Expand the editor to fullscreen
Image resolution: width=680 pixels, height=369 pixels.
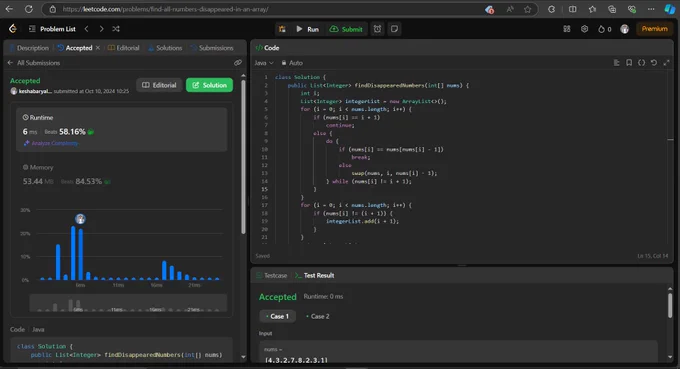point(667,63)
